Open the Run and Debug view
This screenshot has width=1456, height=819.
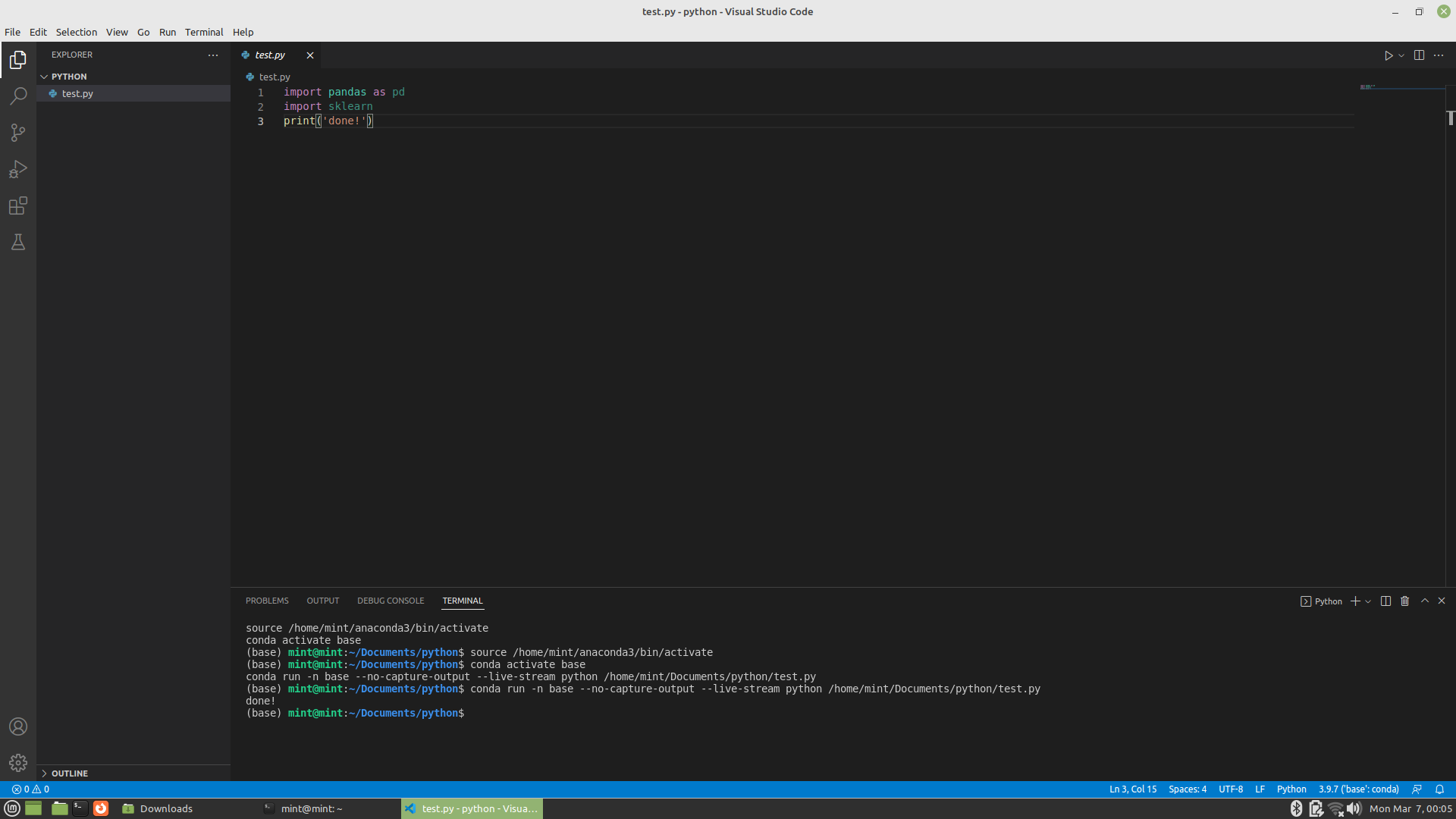(x=18, y=169)
